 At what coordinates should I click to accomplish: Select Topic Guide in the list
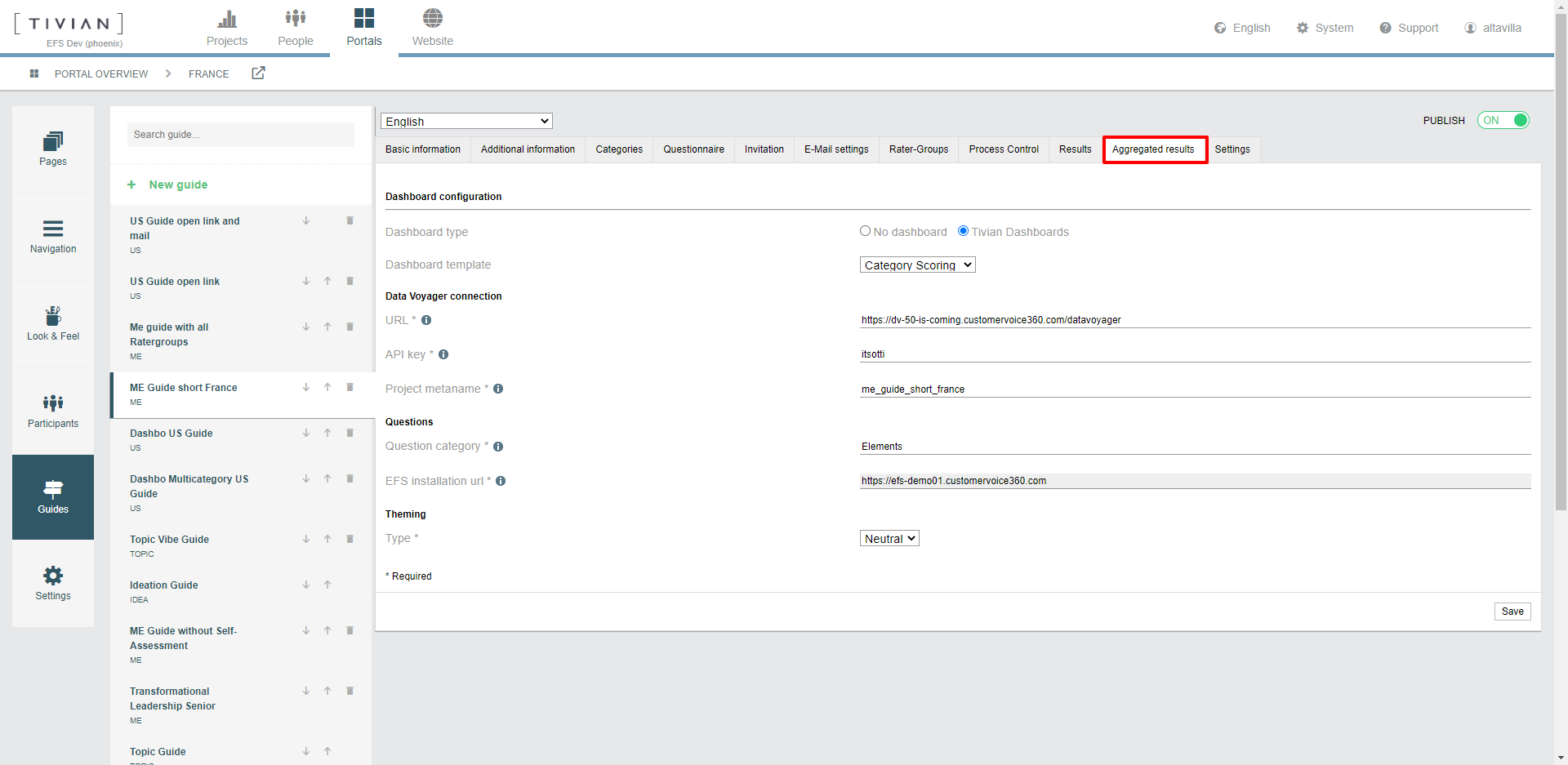pyautogui.click(x=158, y=751)
